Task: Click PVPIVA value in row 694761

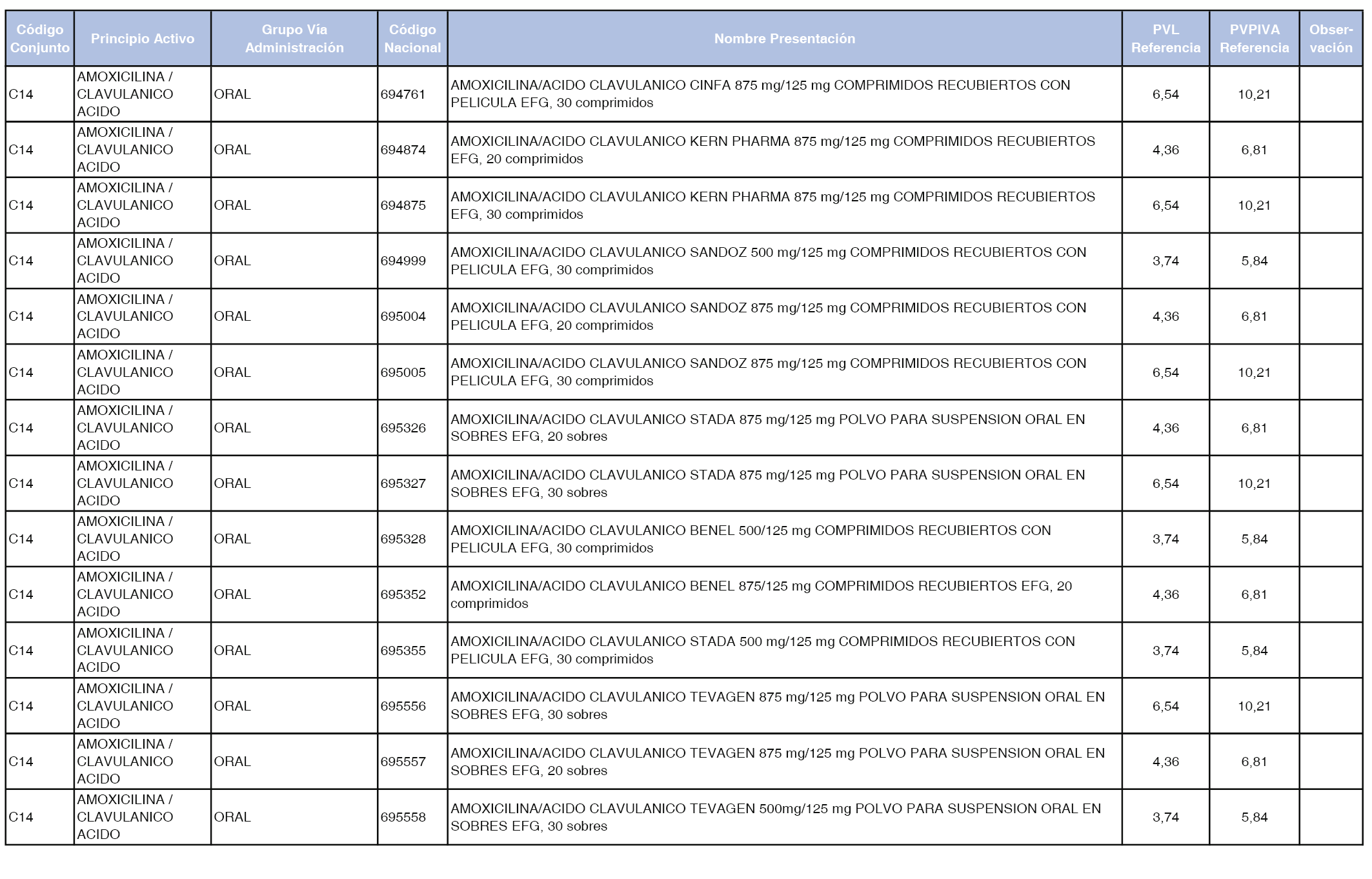Action: pyautogui.click(x=1254, y=94)
